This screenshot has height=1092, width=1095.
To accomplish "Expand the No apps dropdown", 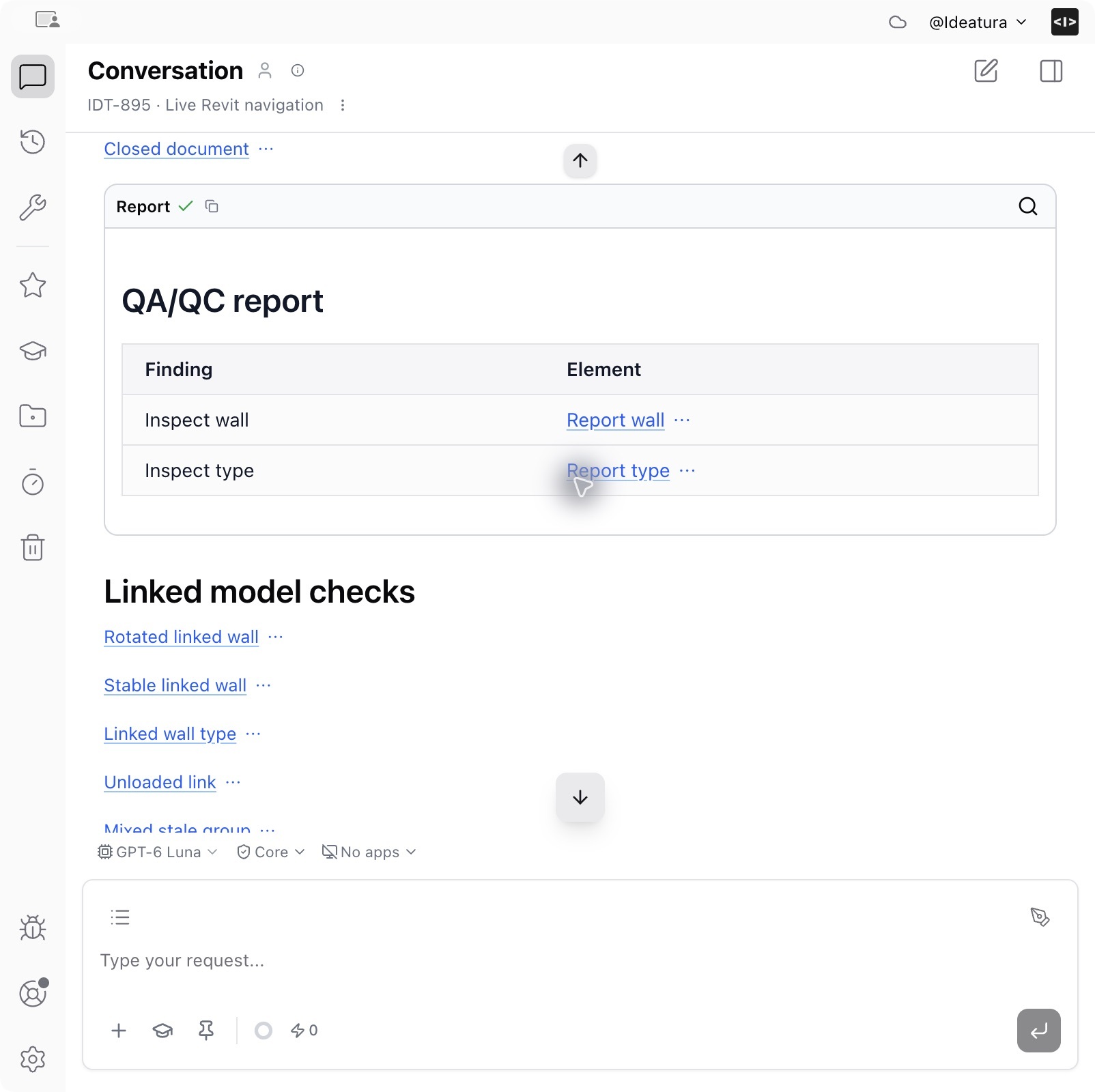I will tap(369, 852).
